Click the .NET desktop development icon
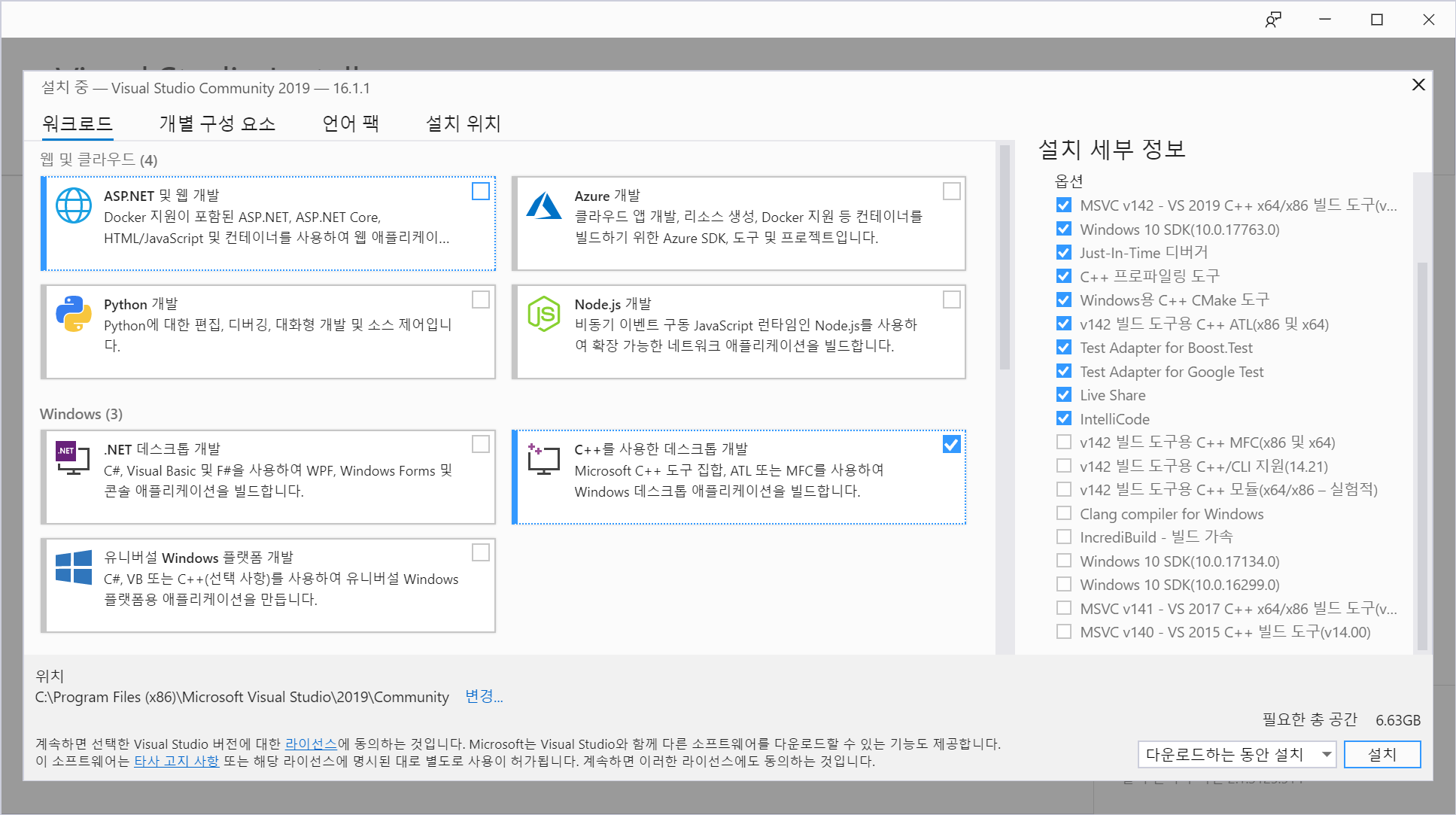This screenshot has height=815, width=1456. point(74,458)
